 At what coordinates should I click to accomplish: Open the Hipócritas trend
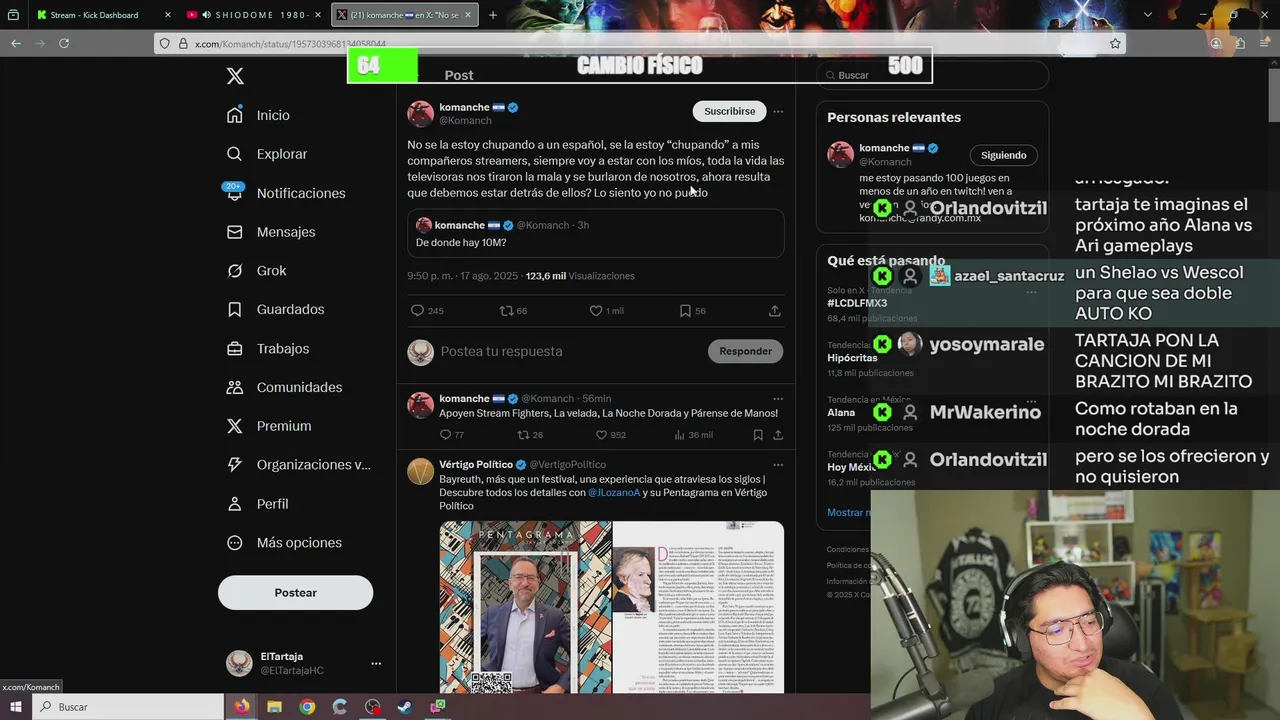click(x=852, y=358)
